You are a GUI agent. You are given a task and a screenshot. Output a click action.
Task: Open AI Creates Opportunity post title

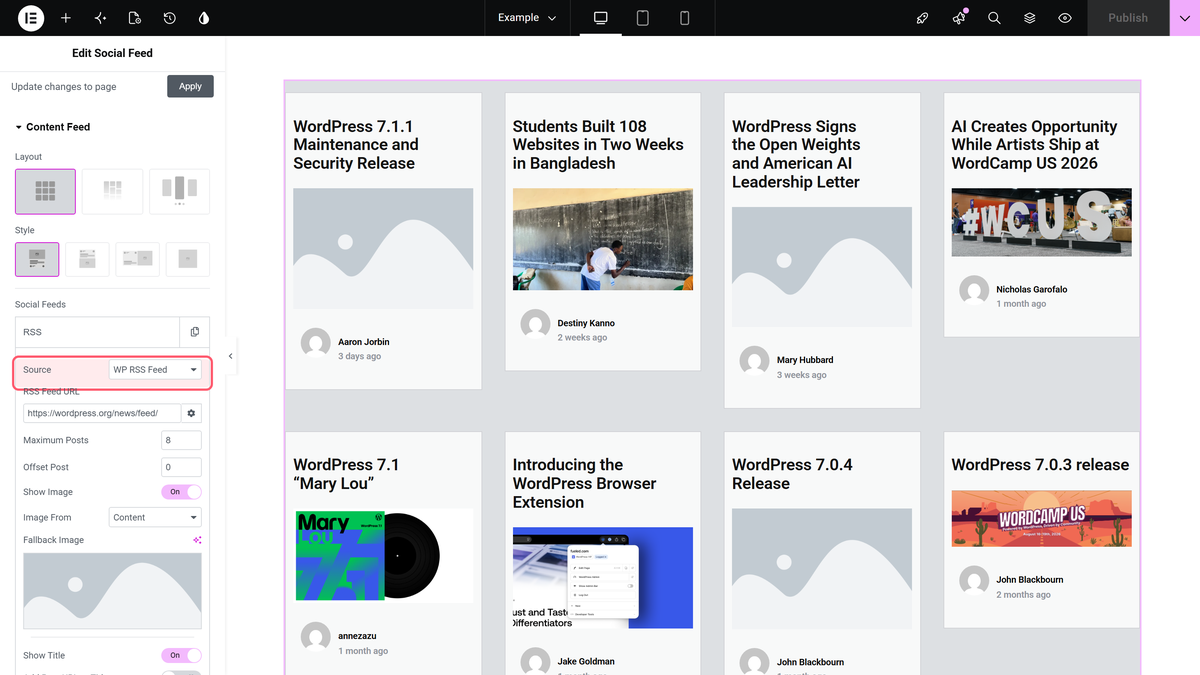click(1034, 145)
